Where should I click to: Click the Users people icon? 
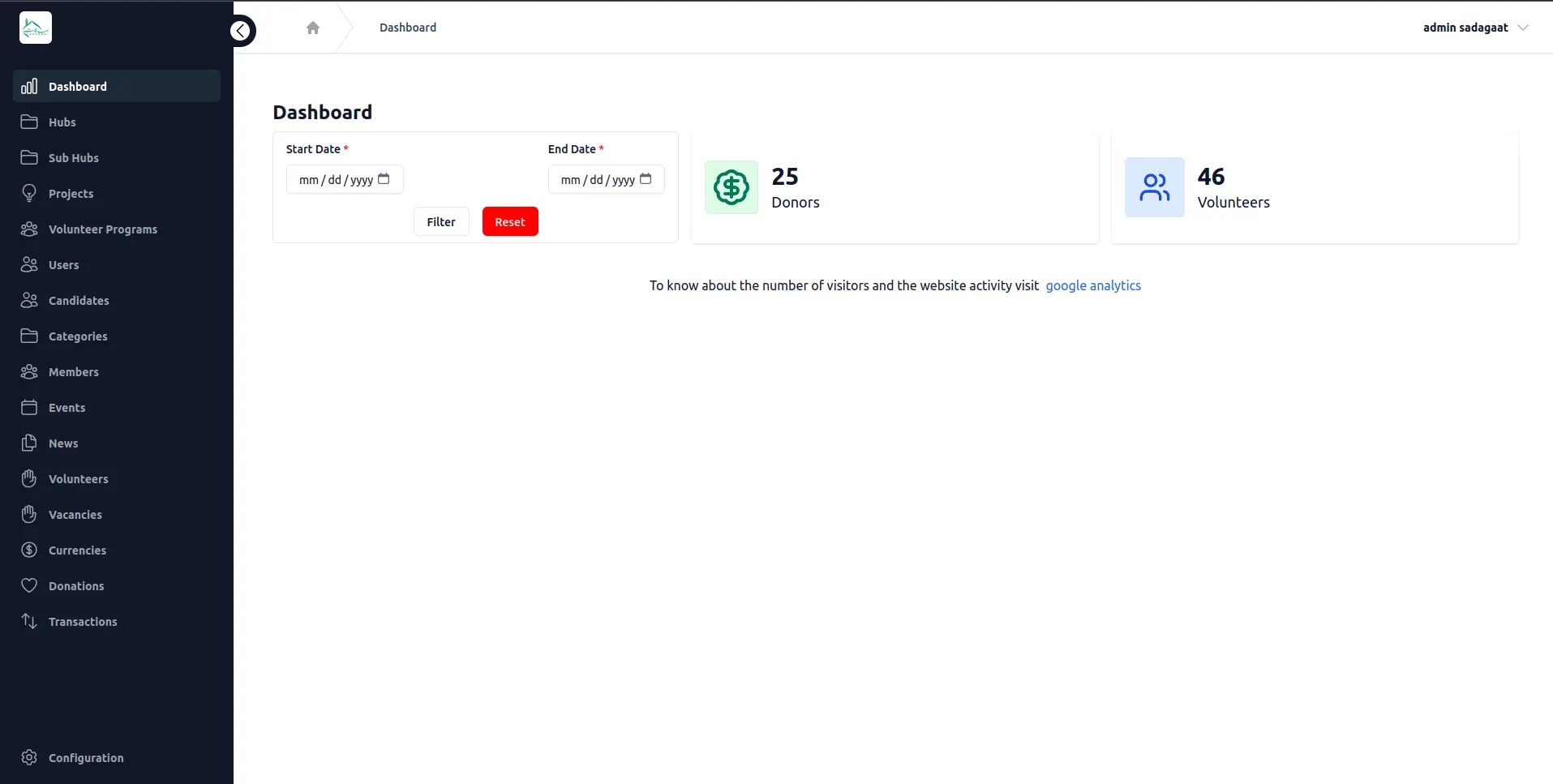(29, 264)
